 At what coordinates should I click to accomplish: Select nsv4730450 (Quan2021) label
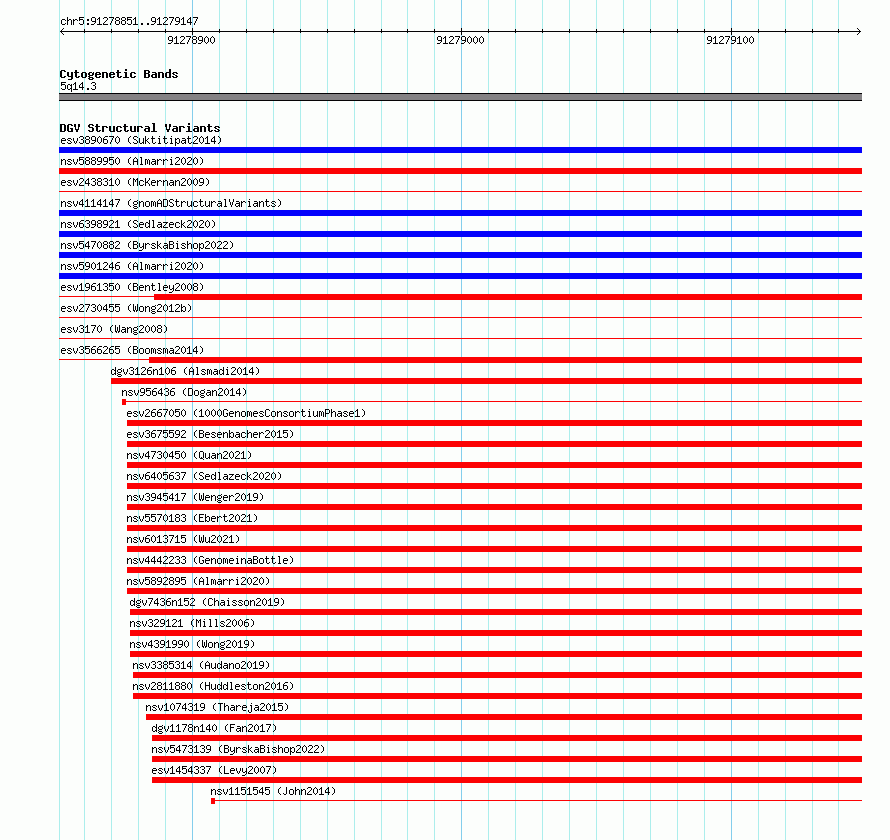(189, 455)
